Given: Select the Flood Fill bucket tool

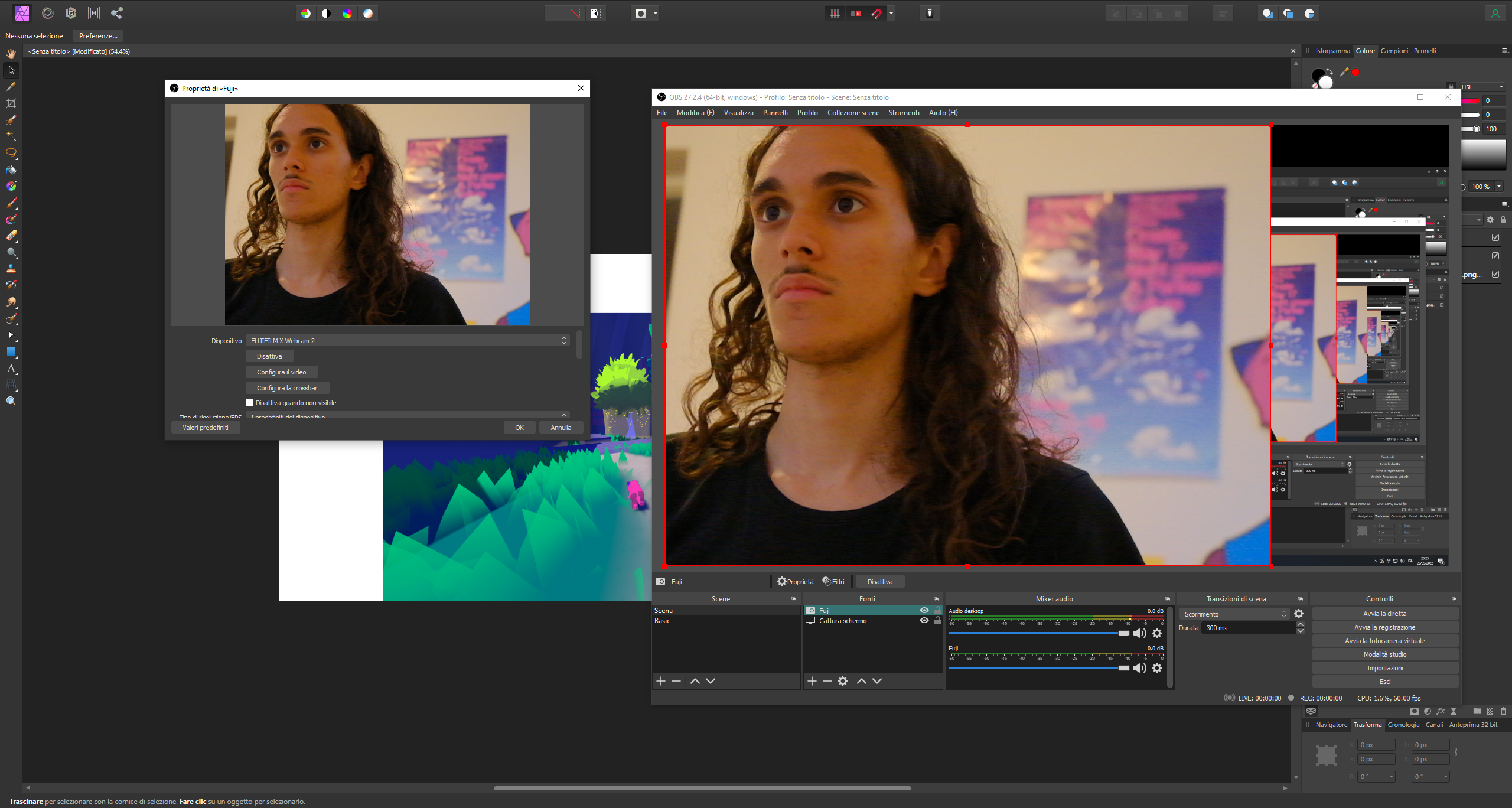Looking at the screenshot, I should coord(11,170).
